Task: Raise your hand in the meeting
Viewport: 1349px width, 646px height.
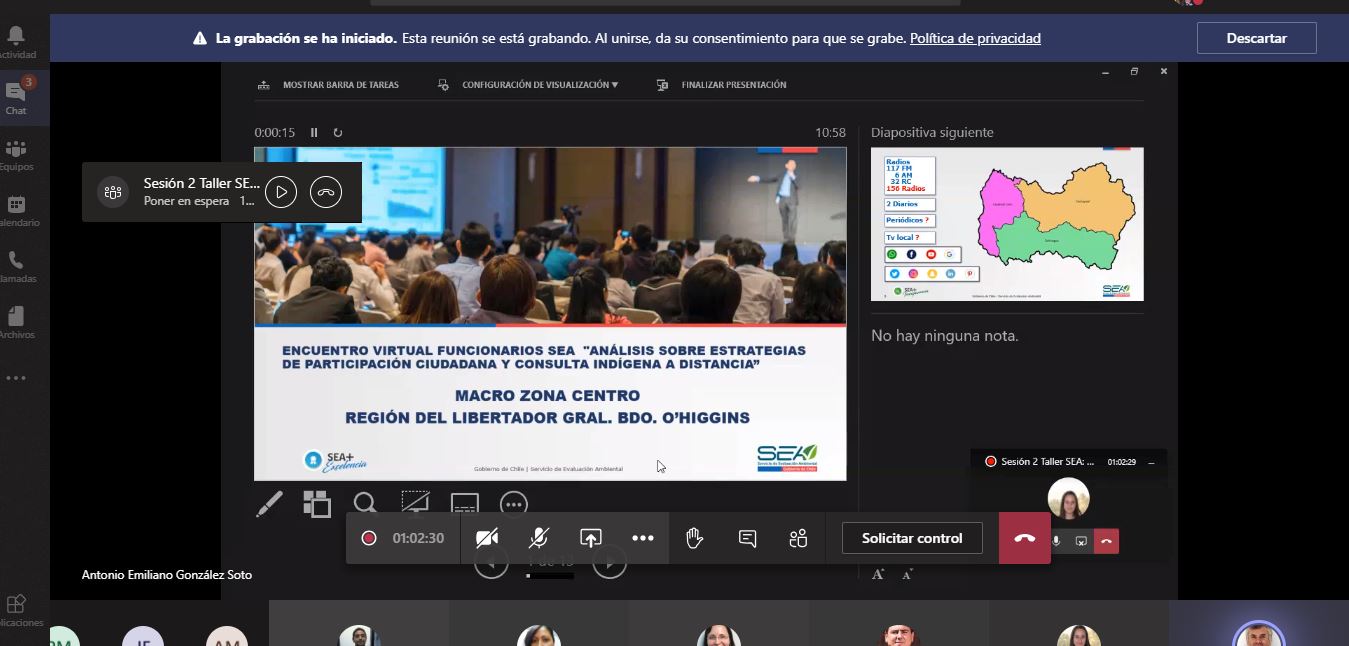Action: [695, 538]
